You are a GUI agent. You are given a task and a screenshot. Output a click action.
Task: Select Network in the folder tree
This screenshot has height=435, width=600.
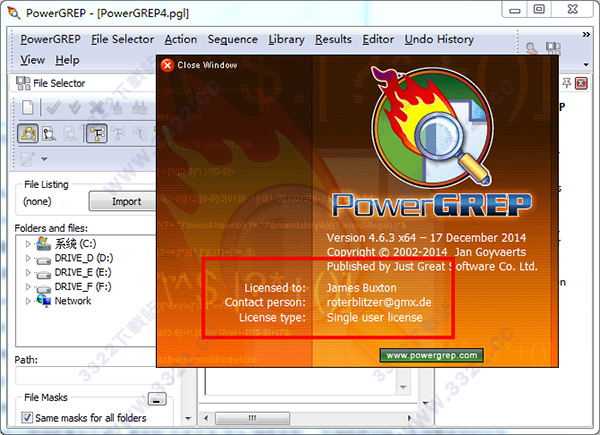coord(73,301)
